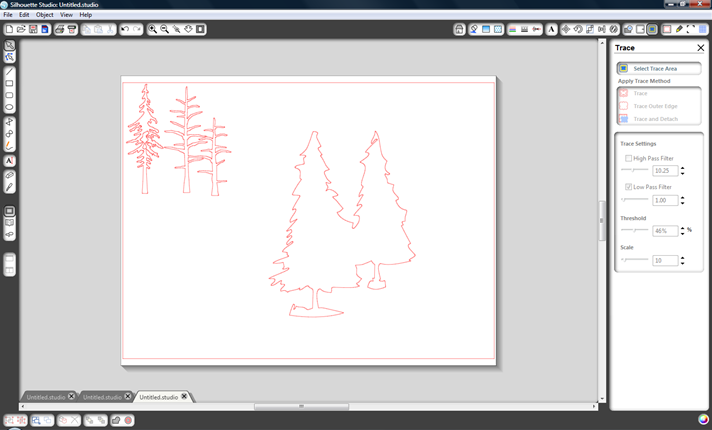Click the Scale value field showing 10
712x430 pixels.
pyautogui.click(x=665, y=260)
